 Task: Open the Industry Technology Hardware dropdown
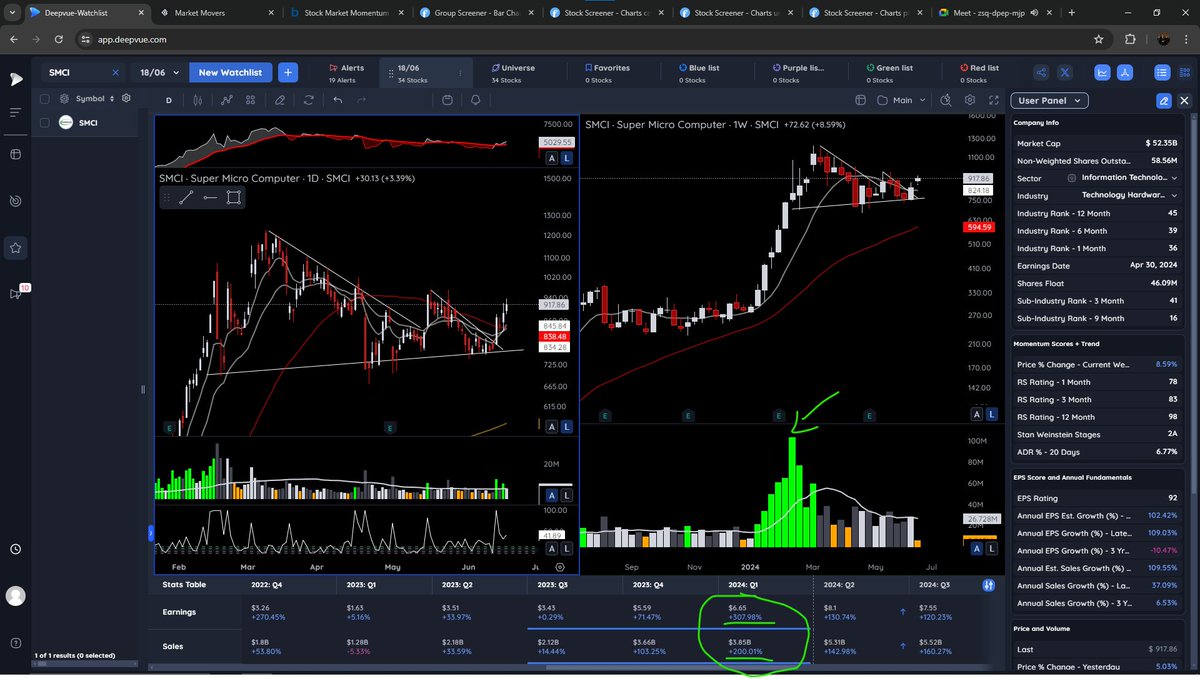point(1130,195)
